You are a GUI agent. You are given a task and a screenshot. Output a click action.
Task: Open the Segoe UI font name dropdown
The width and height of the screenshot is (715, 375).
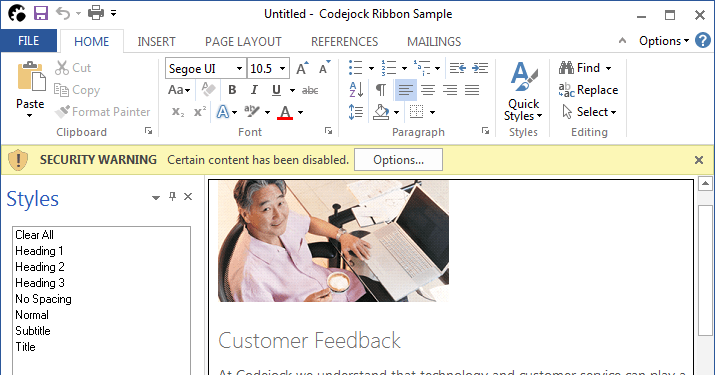(x=239, y=68)
